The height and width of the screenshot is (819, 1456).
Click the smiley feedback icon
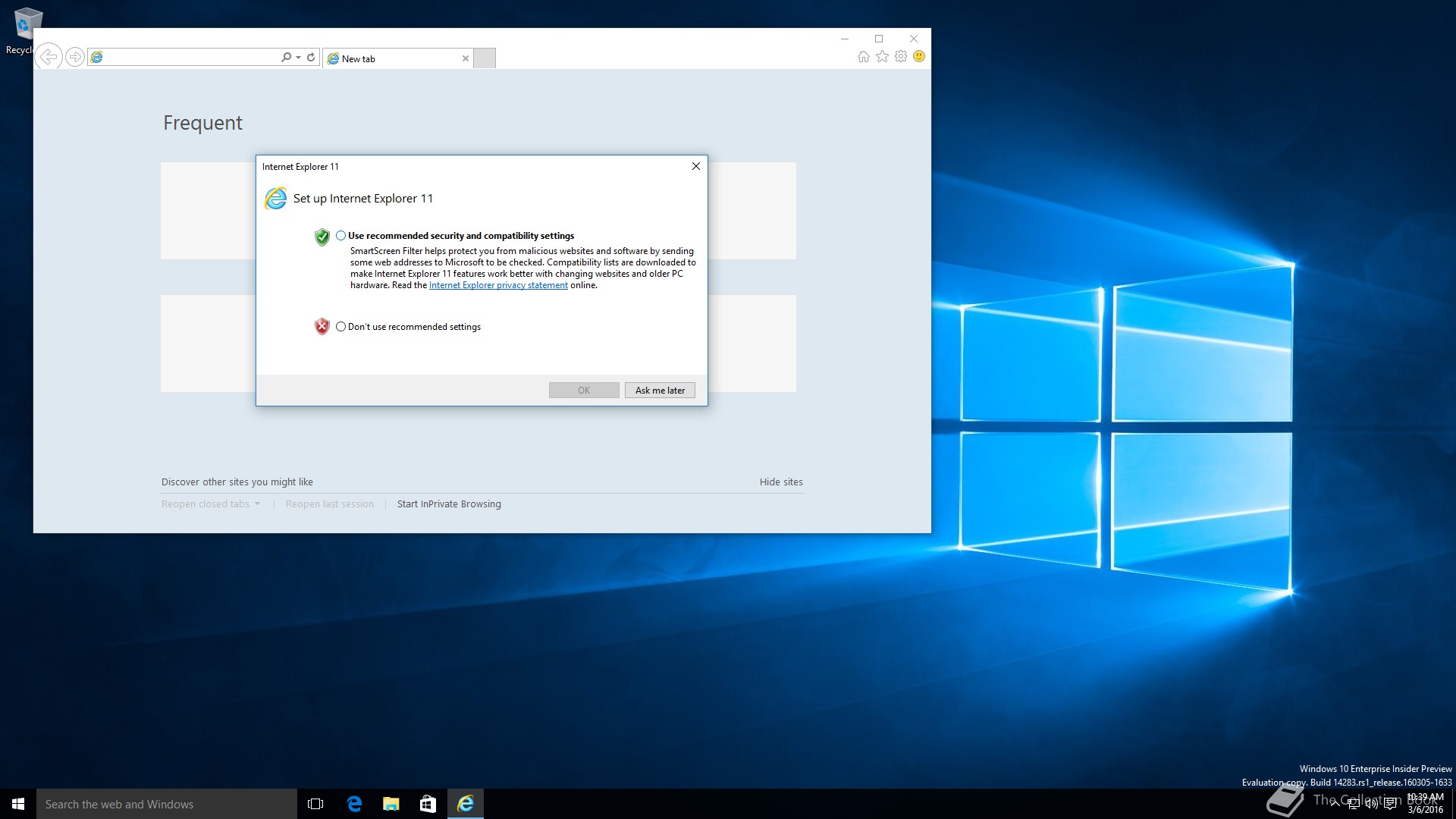[x=919, y=57]
